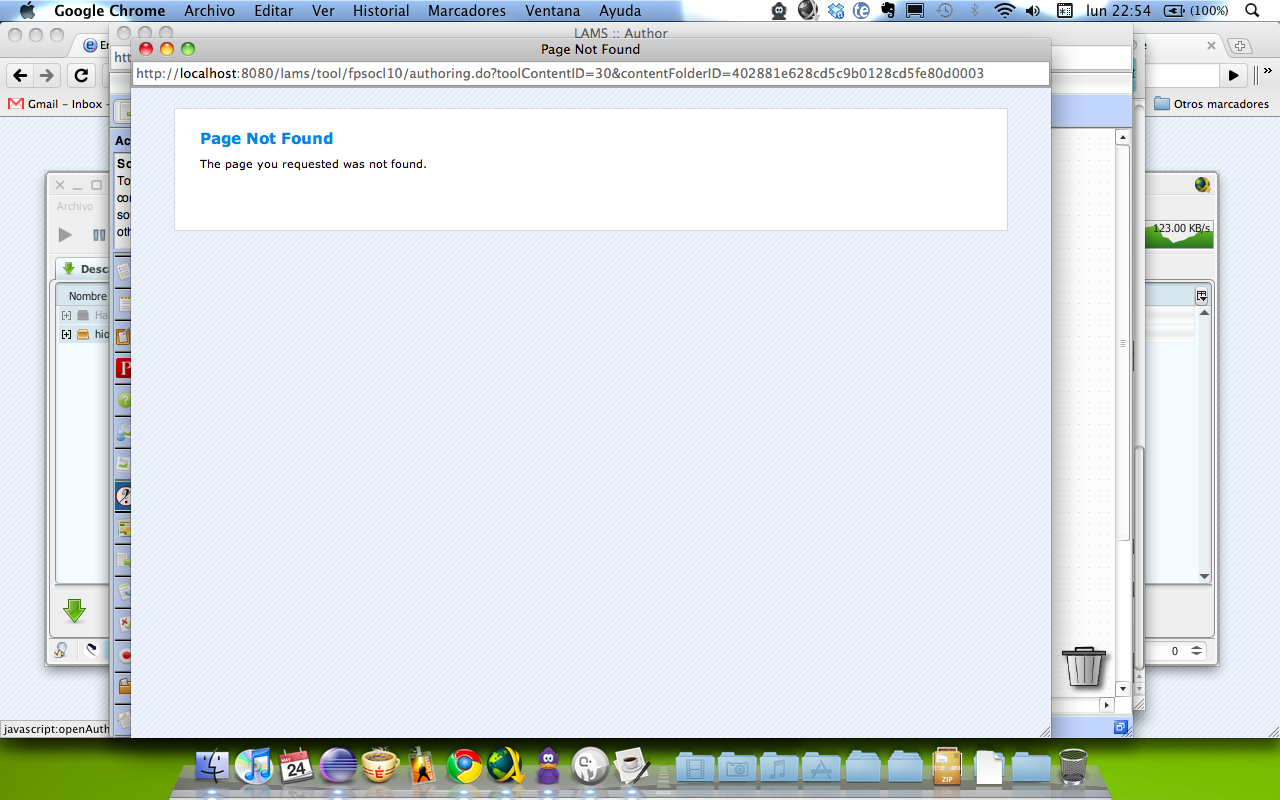Open a new Chrome tab
1280x800 pixels.
[1239, 46]
